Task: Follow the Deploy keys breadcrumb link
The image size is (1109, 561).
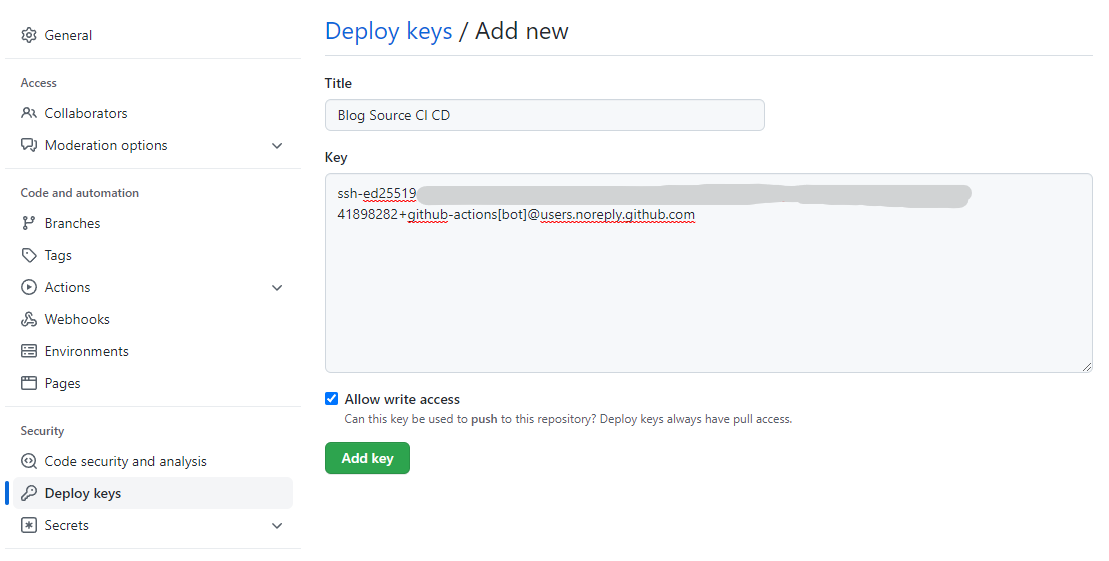Action: 388,31
